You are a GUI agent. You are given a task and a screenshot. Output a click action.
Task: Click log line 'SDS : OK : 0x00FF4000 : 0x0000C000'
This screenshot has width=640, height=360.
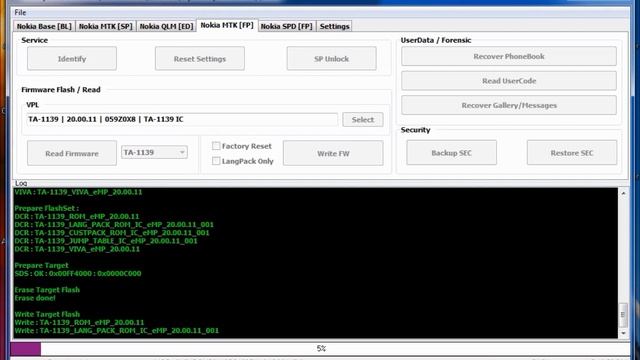[x=78, y=273]
